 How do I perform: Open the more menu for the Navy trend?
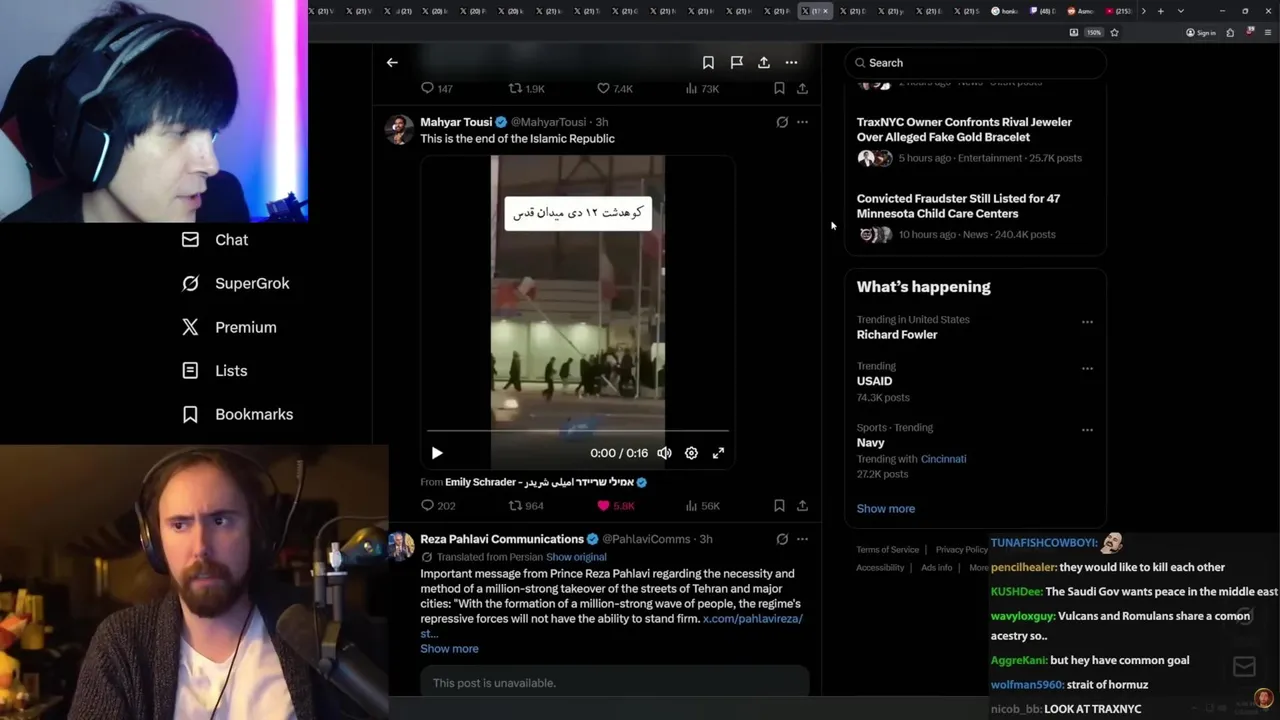(x=1087, y=430)
